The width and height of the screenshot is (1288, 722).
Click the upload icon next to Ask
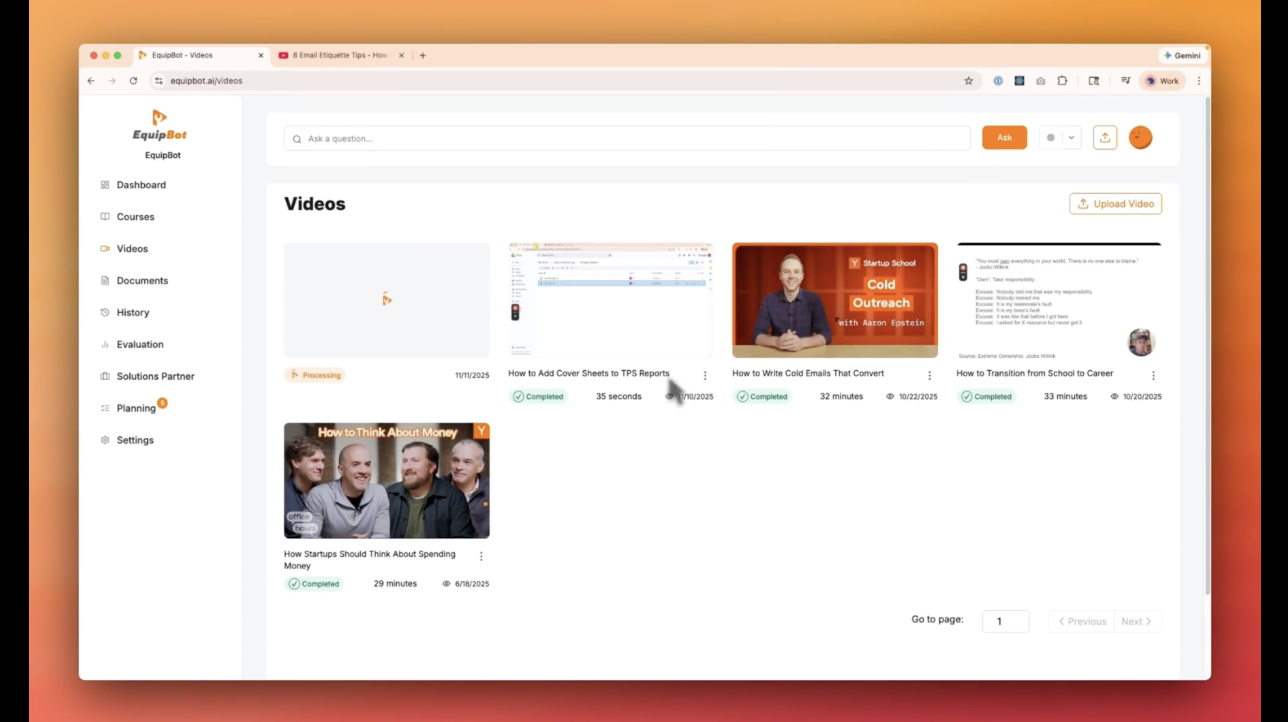tap(1104, 138)
